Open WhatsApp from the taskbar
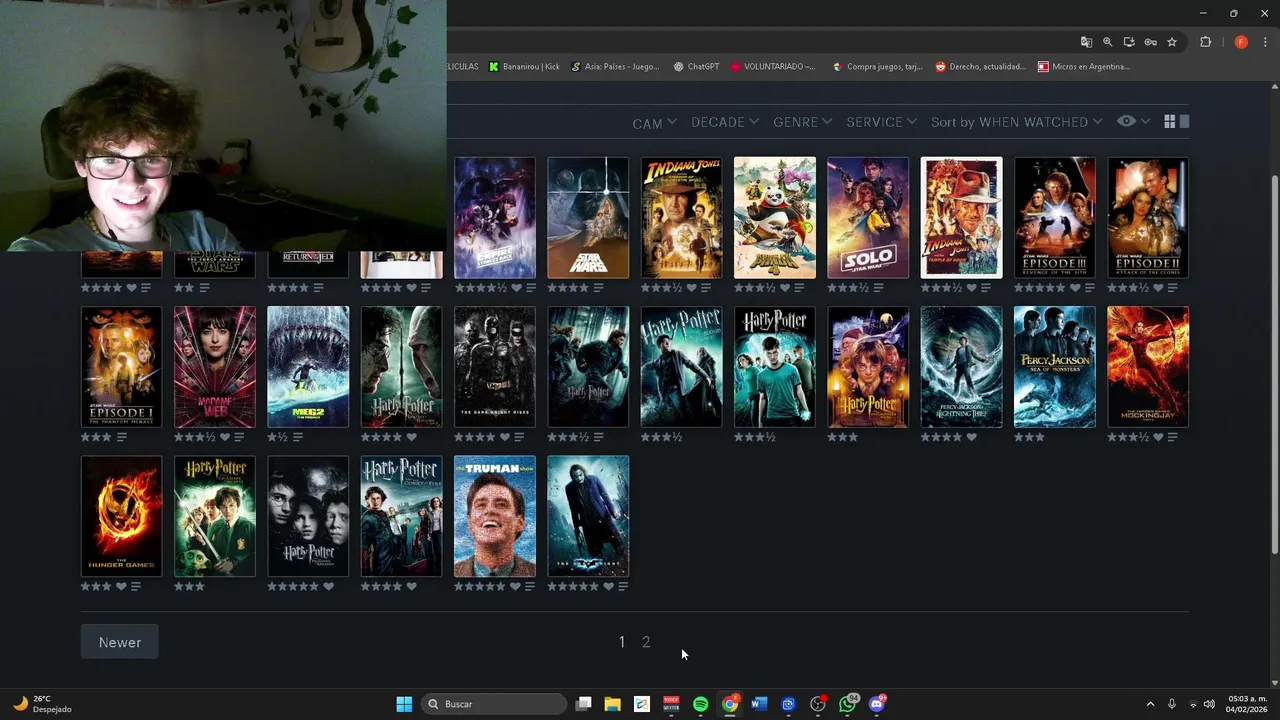Image resolution: width=1280 pixels, height=720 pixels. pos(848,704)
